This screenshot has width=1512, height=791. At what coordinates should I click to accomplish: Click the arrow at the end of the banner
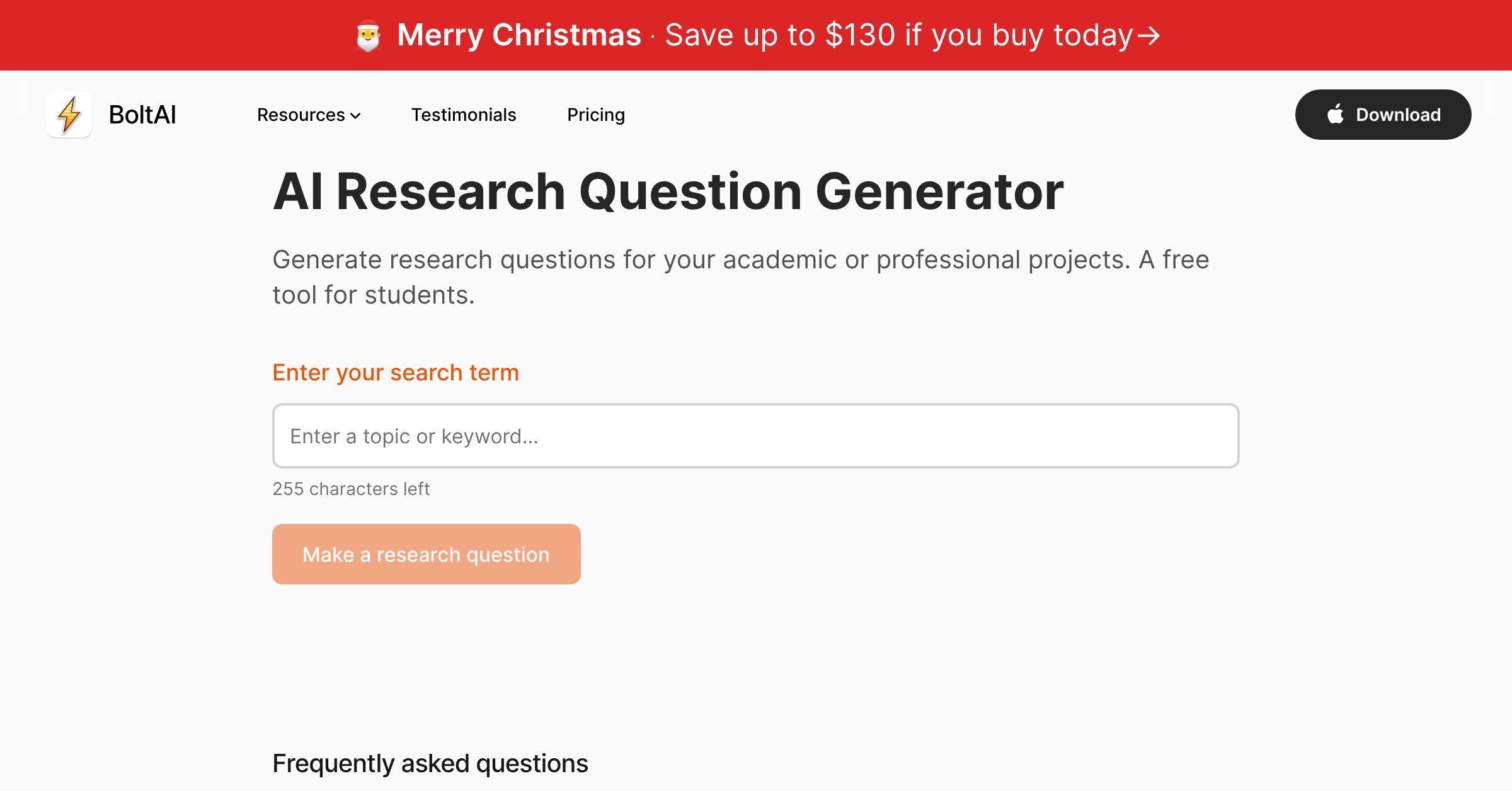coord(1148,36)
